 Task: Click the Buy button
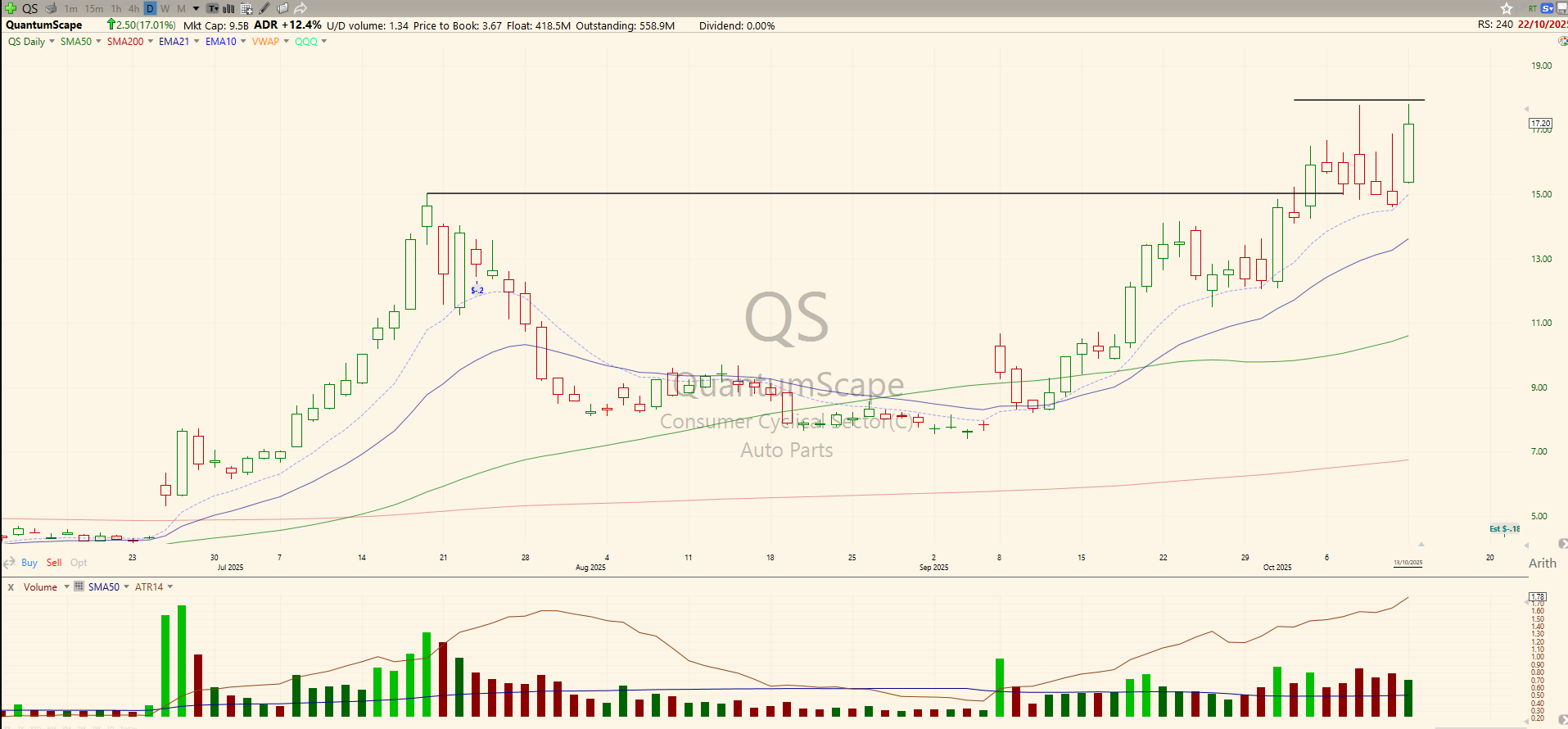coord(29,563)
